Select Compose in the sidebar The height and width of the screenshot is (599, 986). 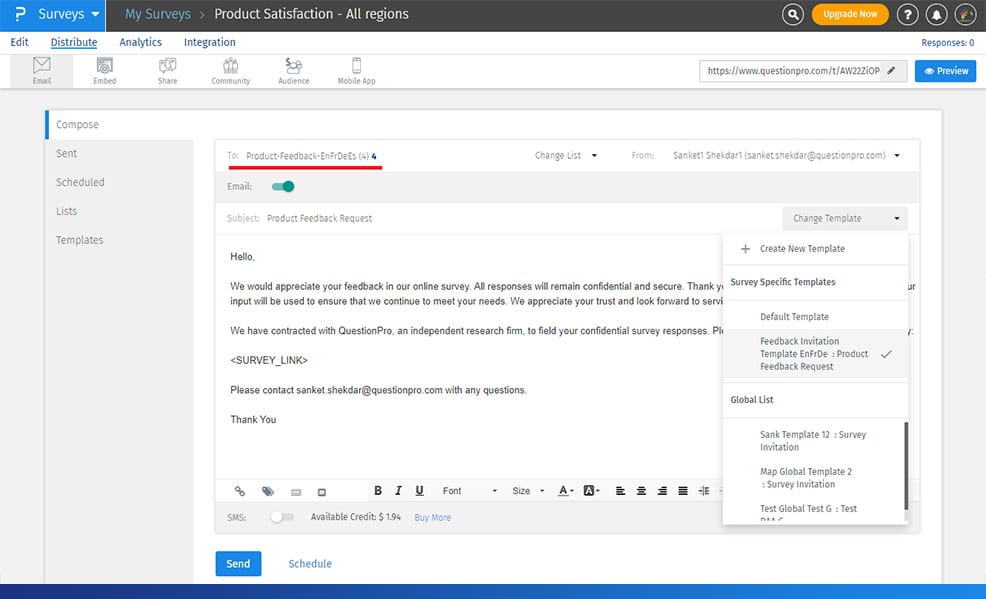click(x=119, y=124)
